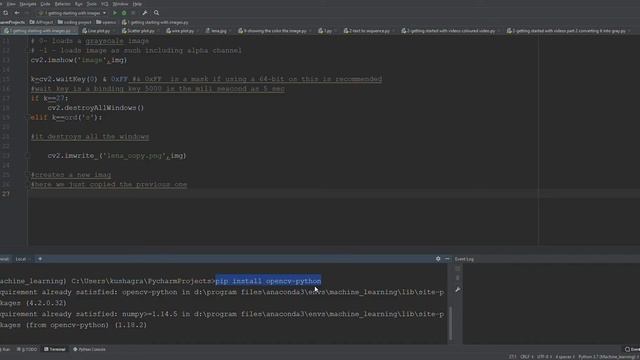The width and height of the screenshot is (640, 360).
Task: Open terminal panel gear settings
Action: [x=438, y=259]
